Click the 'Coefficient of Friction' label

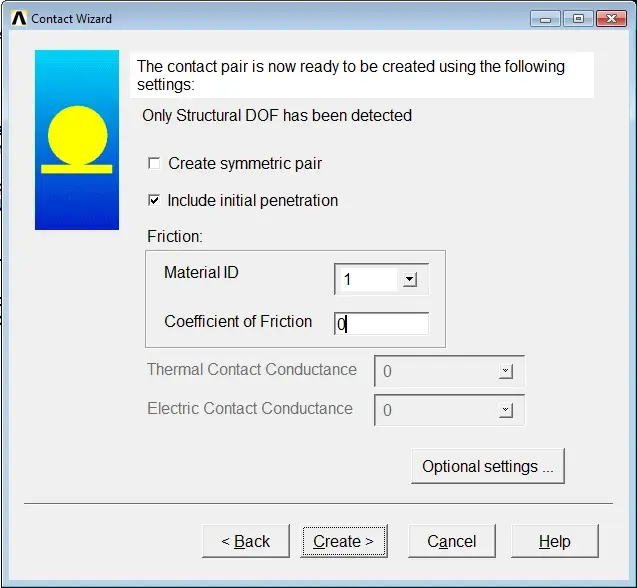[238, 321]
